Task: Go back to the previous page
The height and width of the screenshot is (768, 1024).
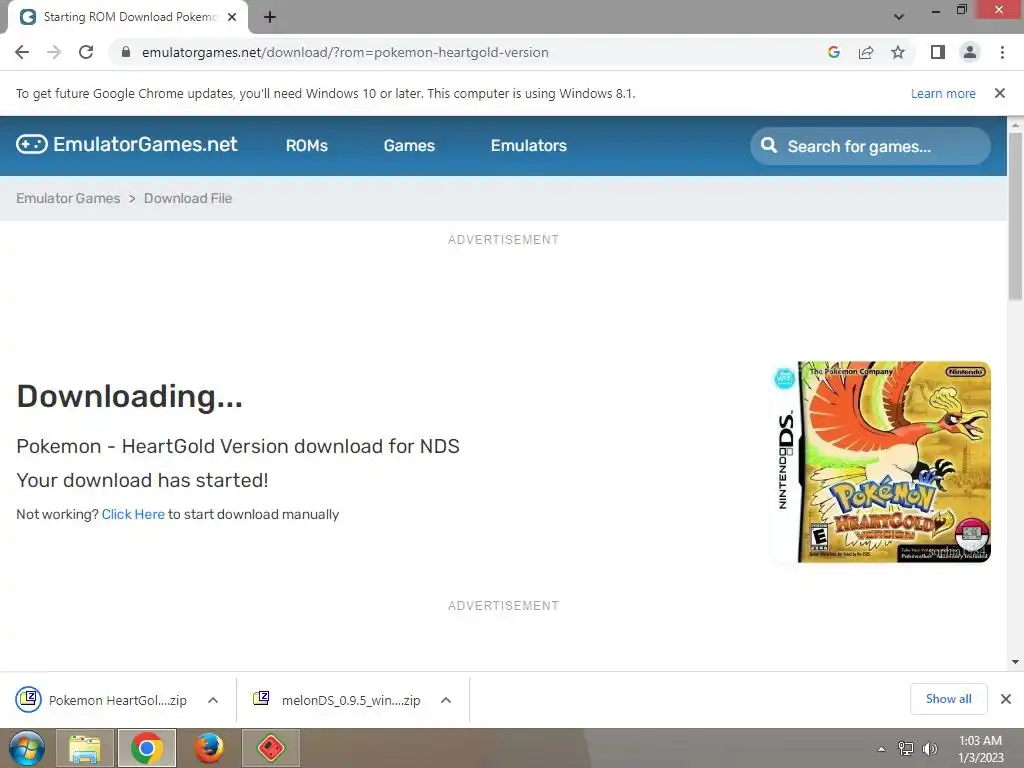Action: click(22, 52)
